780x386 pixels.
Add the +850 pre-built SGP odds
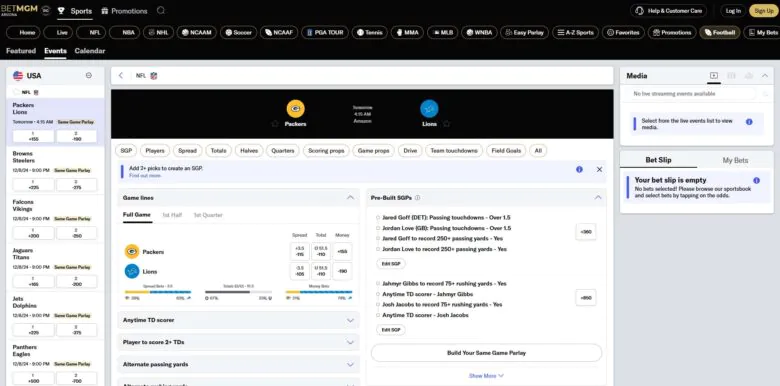[585, 297]
